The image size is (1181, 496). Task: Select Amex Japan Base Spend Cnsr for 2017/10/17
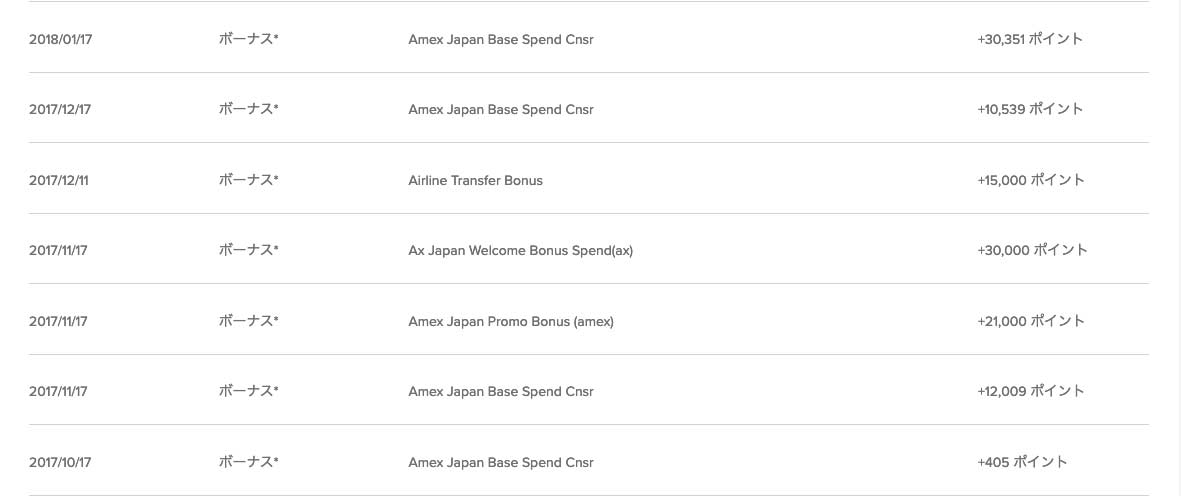click(500, 462)
